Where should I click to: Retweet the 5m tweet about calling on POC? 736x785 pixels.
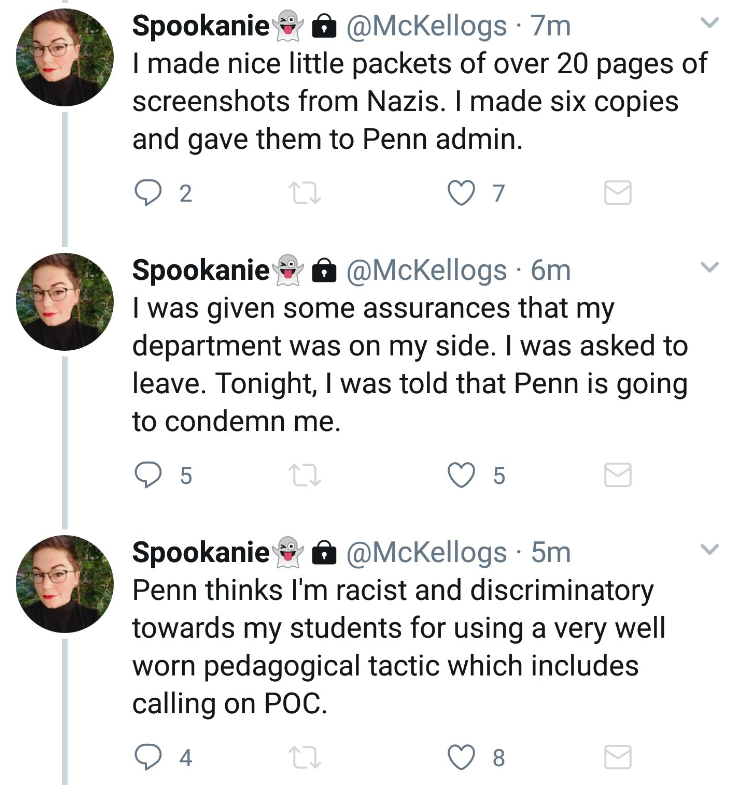[305, 757]
